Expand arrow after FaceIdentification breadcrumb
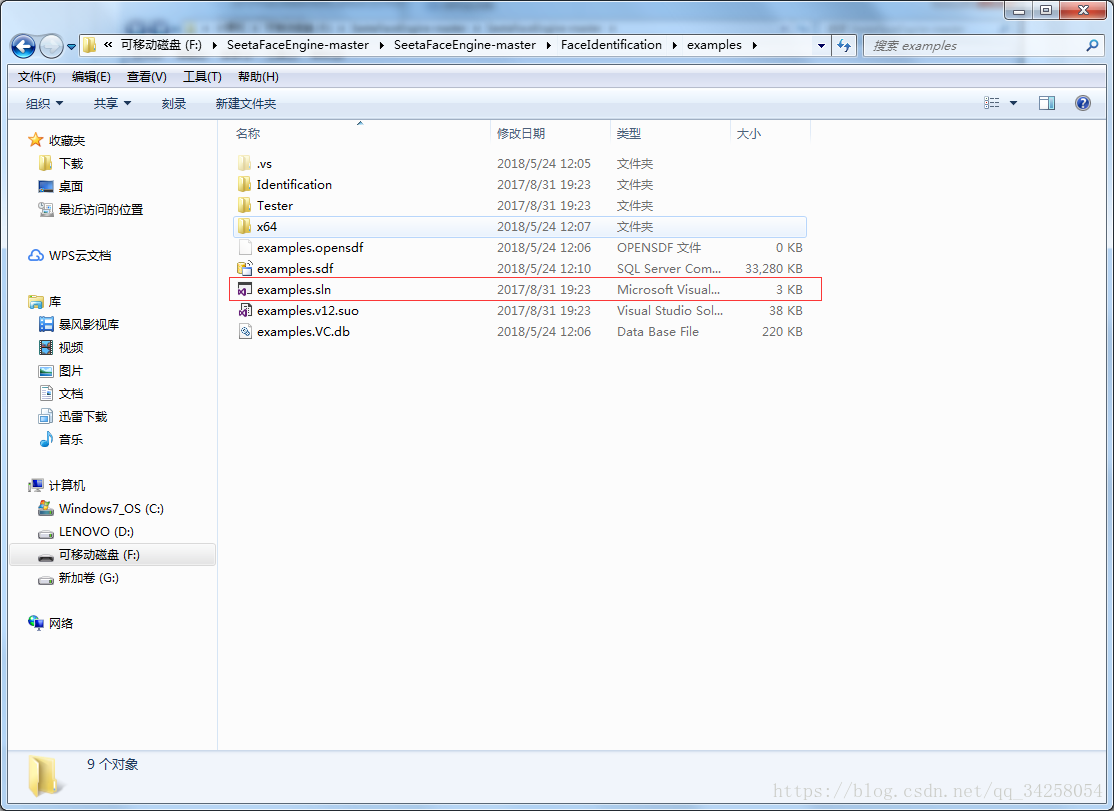Image resolution: width=1114 pixels, height=811 pixels. pyautogui.click(x=674, y=45)
